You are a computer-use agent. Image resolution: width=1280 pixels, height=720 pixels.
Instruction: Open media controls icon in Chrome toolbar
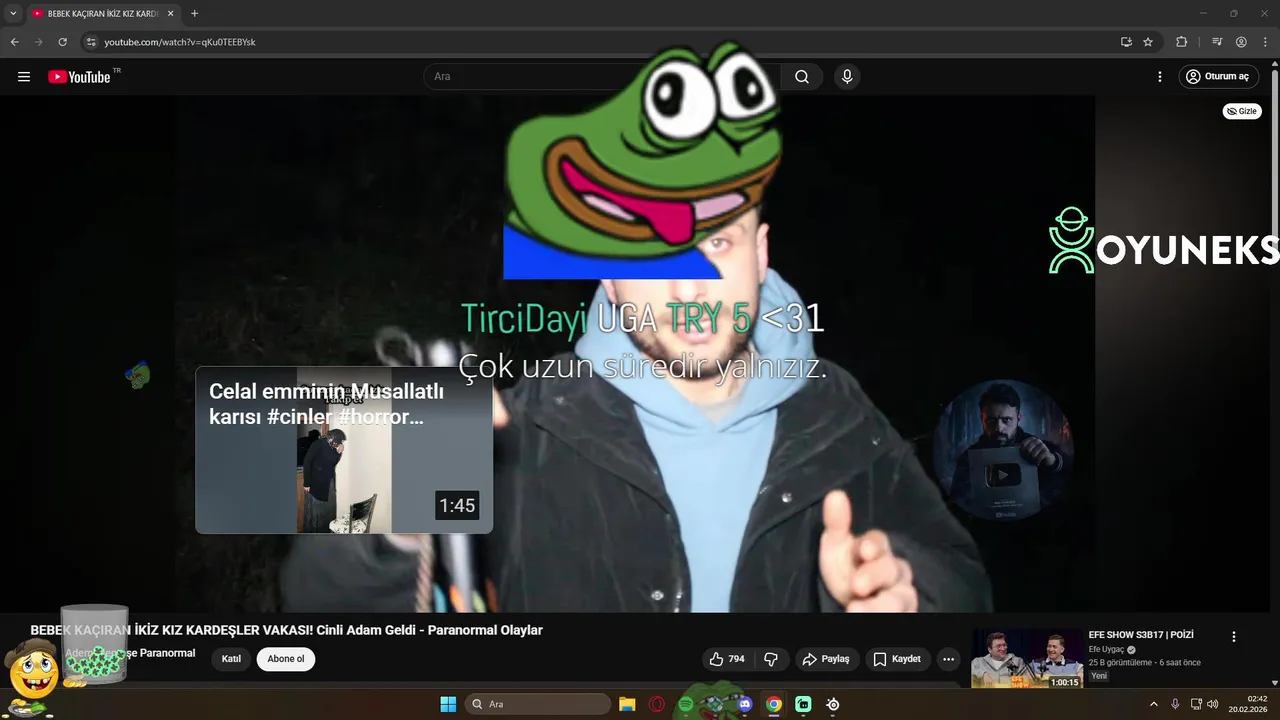click(x=1217, y=42)
